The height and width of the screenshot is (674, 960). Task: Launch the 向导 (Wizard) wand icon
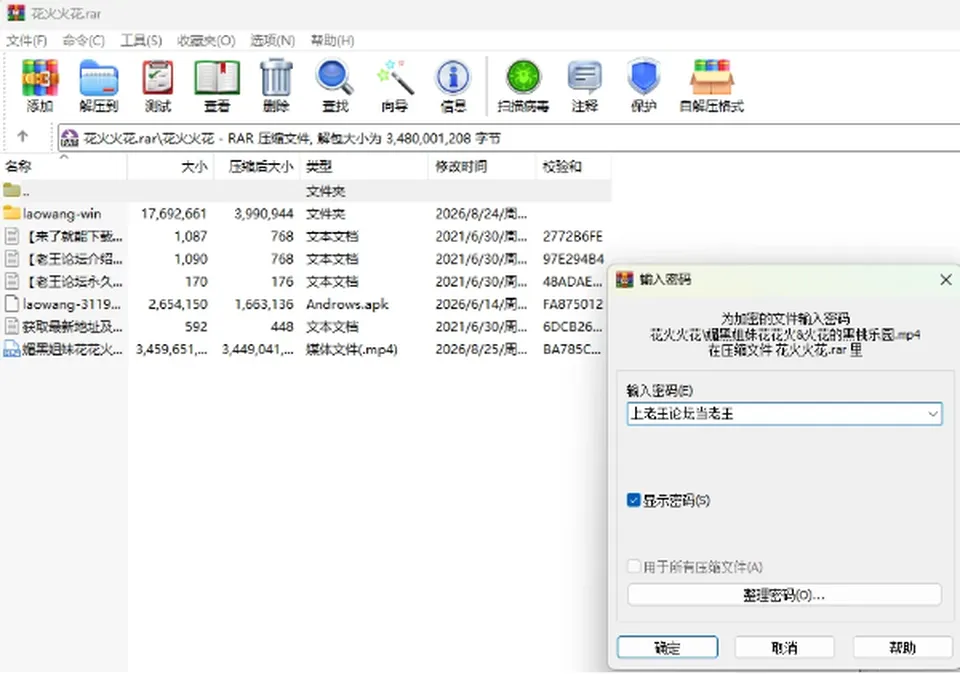tap(394, 85)
